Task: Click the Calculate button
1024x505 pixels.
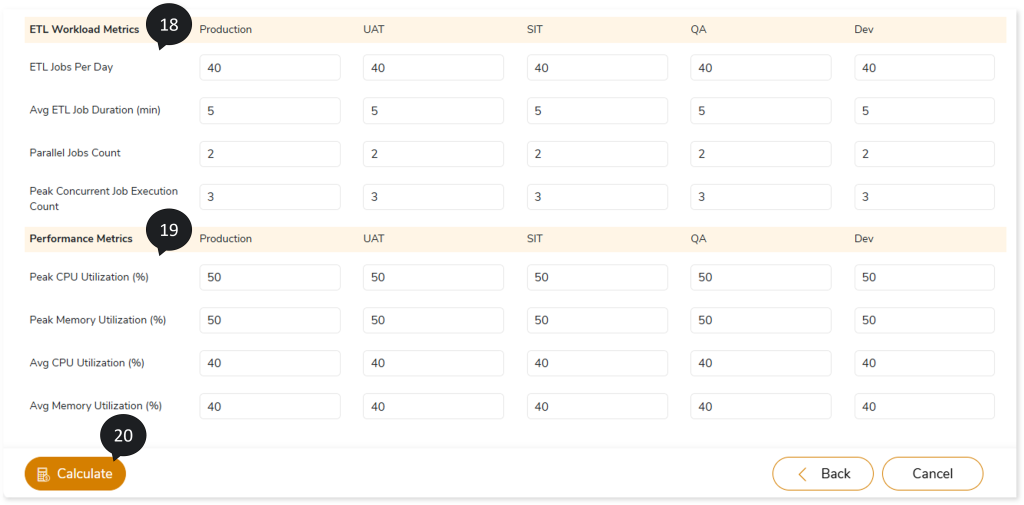Action: pos(76,474)
